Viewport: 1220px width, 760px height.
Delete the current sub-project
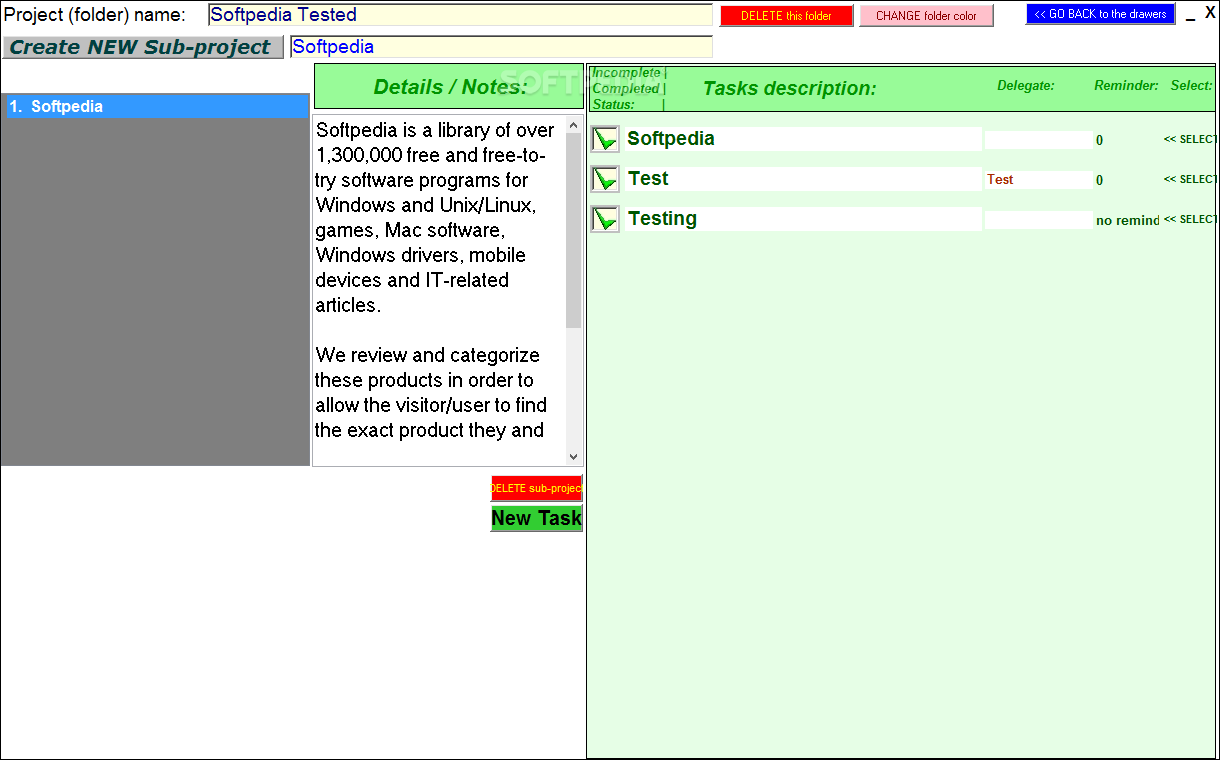(536, 488)
